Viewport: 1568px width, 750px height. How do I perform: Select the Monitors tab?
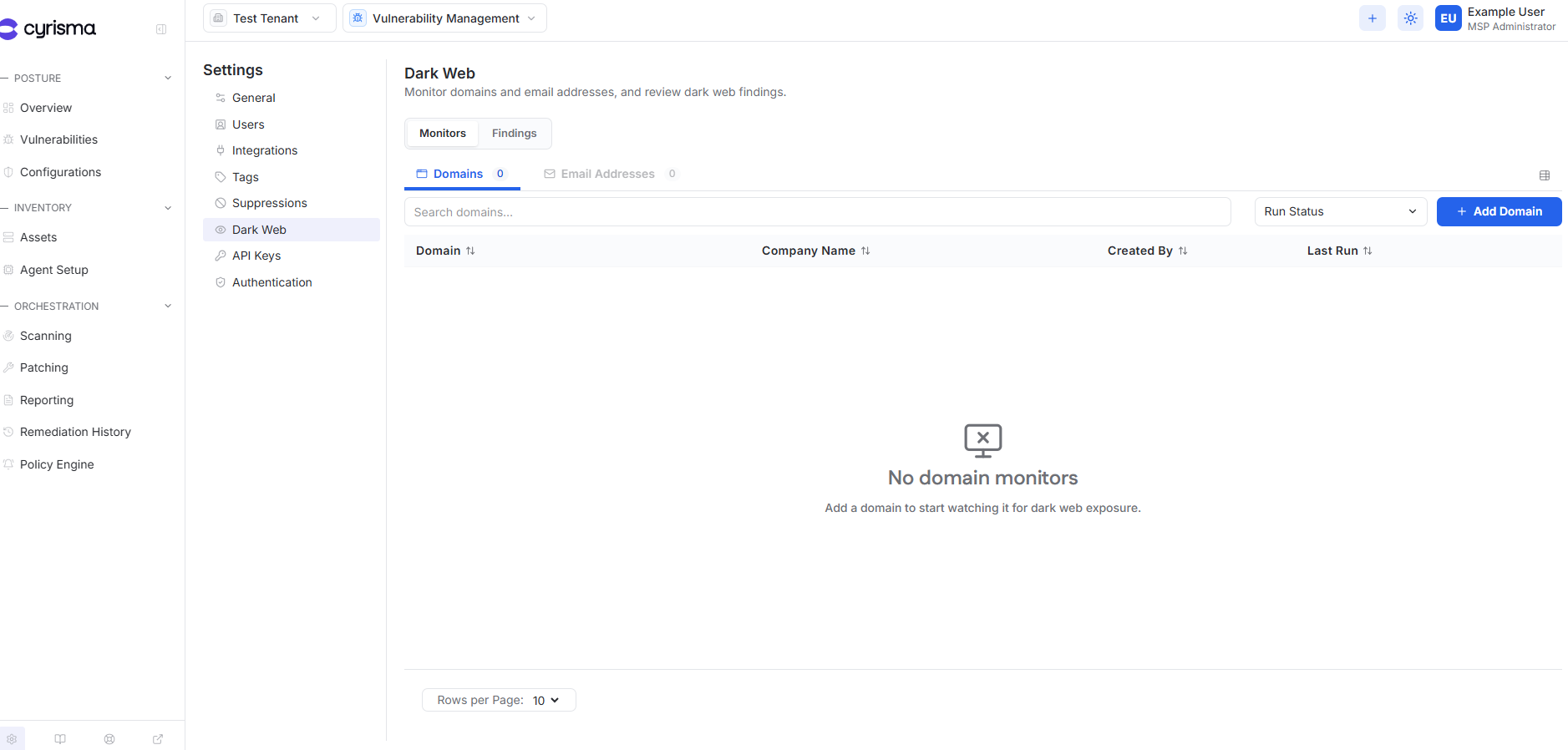[x=443, y=134]
